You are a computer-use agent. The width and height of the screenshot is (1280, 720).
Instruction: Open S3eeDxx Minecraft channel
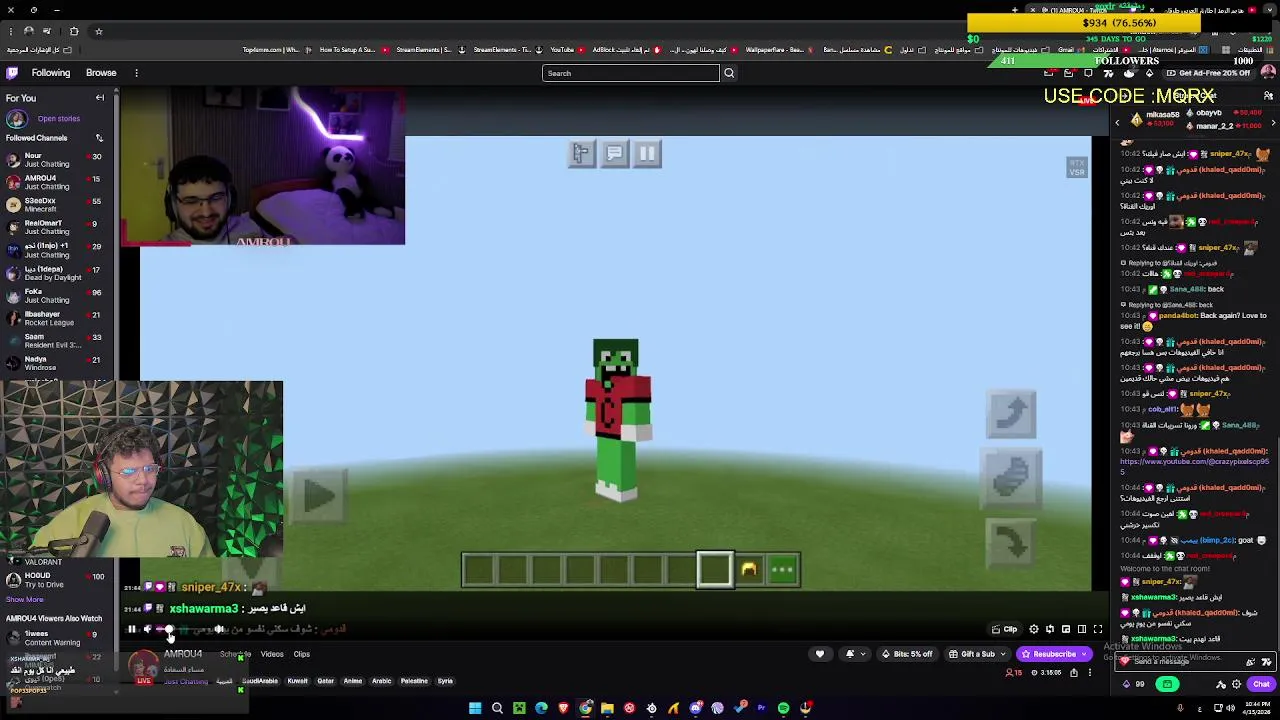tap(55, 205)
